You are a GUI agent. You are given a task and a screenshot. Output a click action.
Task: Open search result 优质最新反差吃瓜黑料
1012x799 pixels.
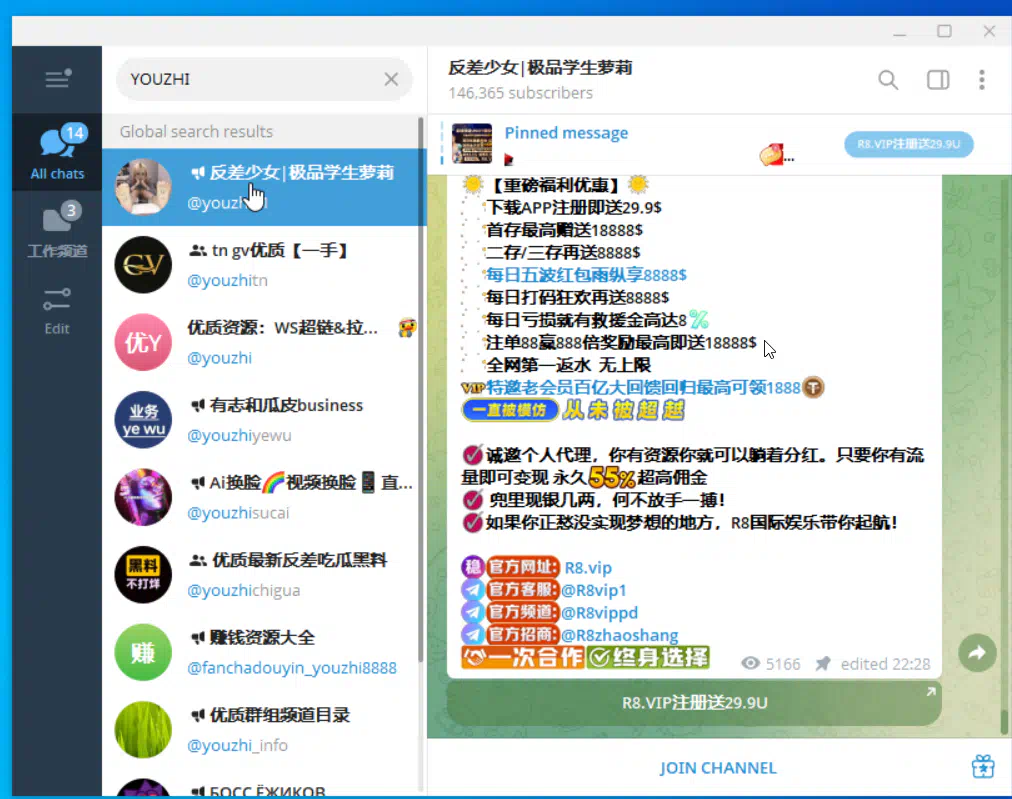[x=264, y=574]
